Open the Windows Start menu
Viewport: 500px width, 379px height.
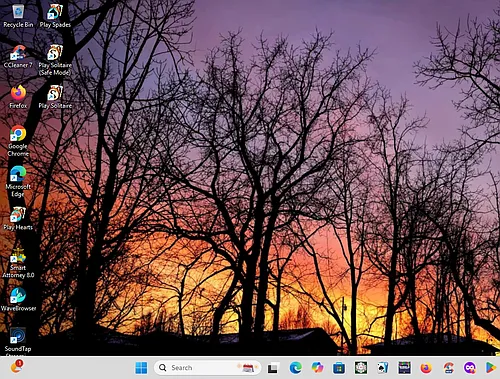pyautogui.click(x=141, y=368)
